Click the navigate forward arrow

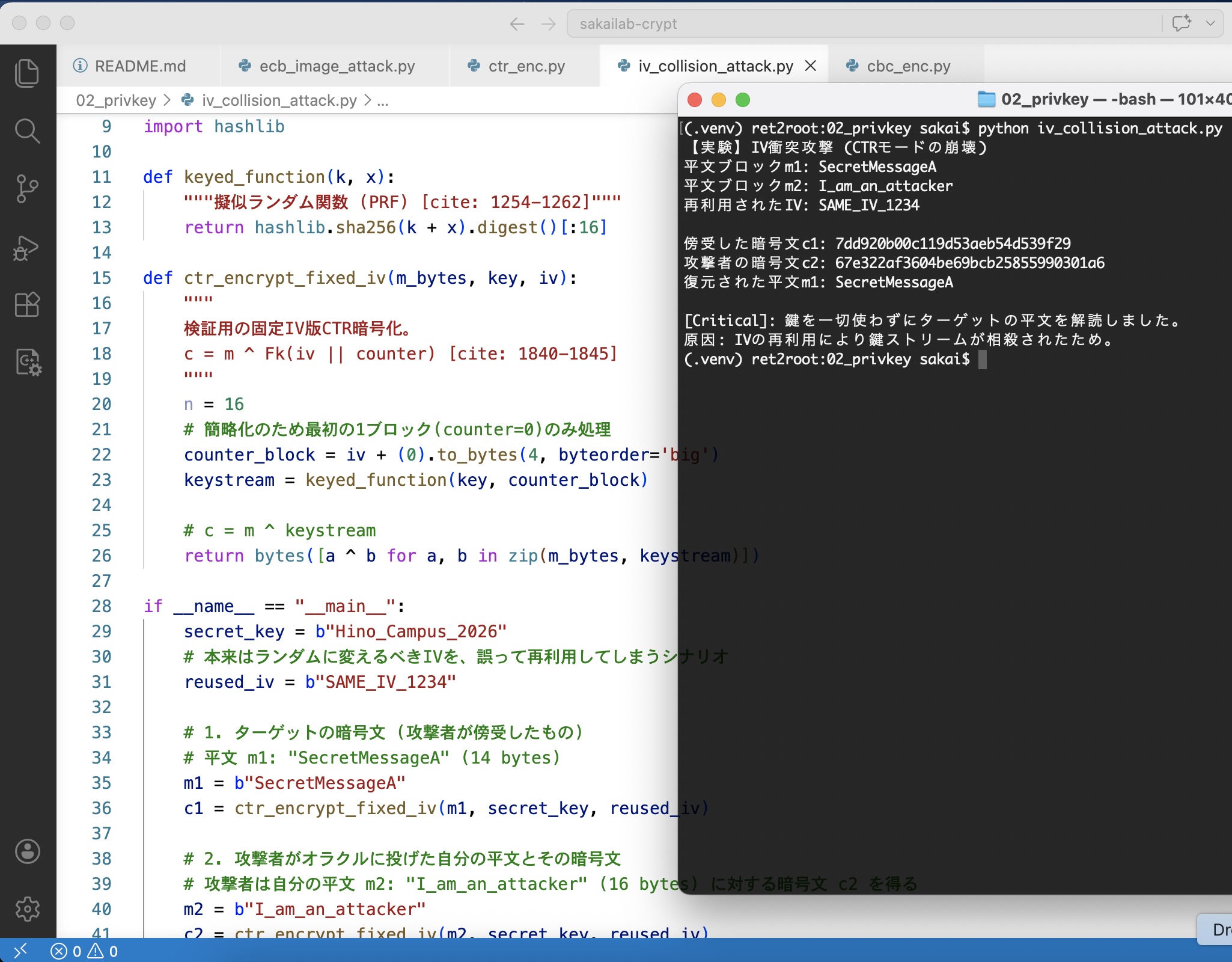point(548,24)
